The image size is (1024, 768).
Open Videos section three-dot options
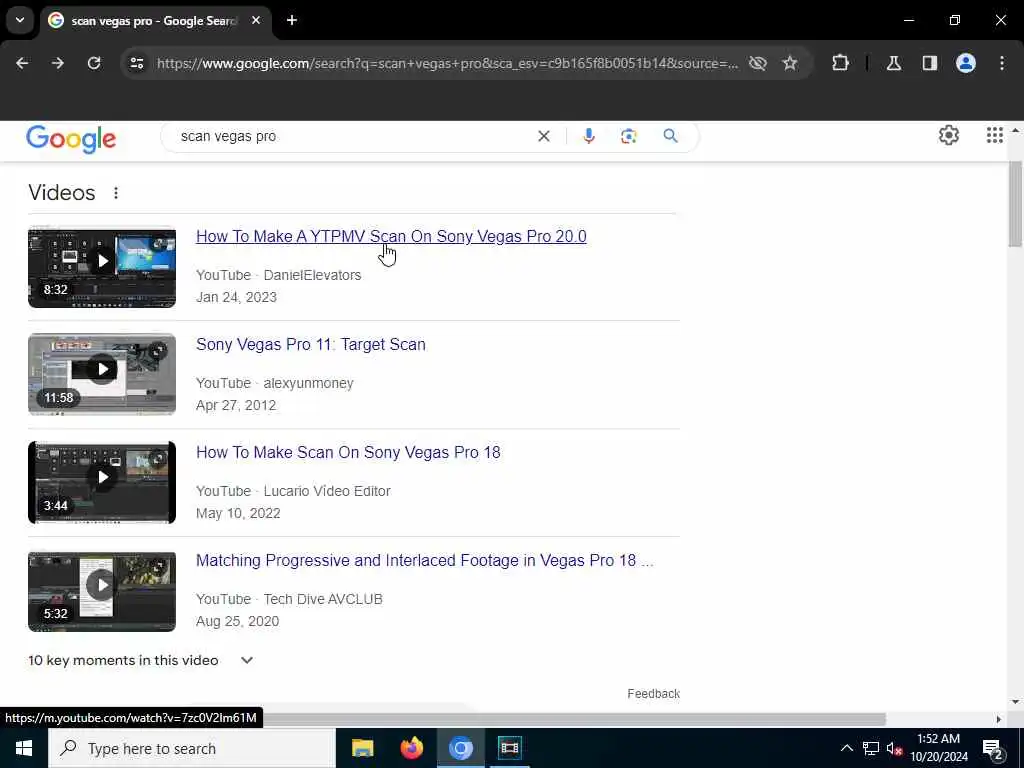point(116,193)
